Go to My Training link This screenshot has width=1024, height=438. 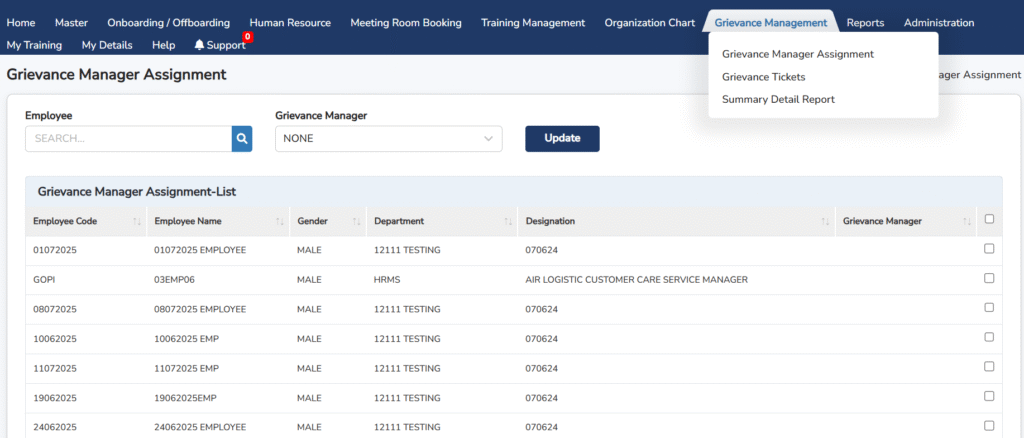pos(34,45)
